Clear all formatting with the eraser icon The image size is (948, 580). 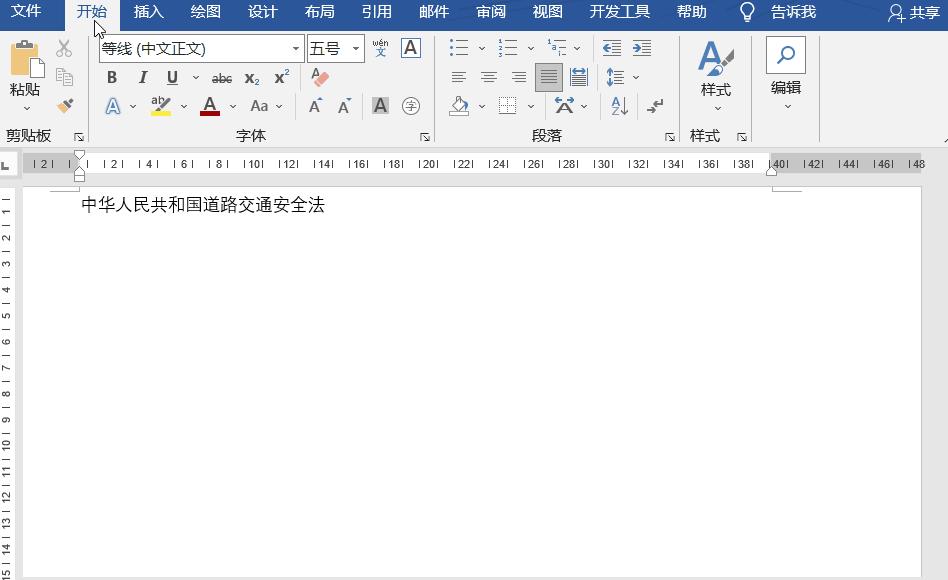[318, 78]
